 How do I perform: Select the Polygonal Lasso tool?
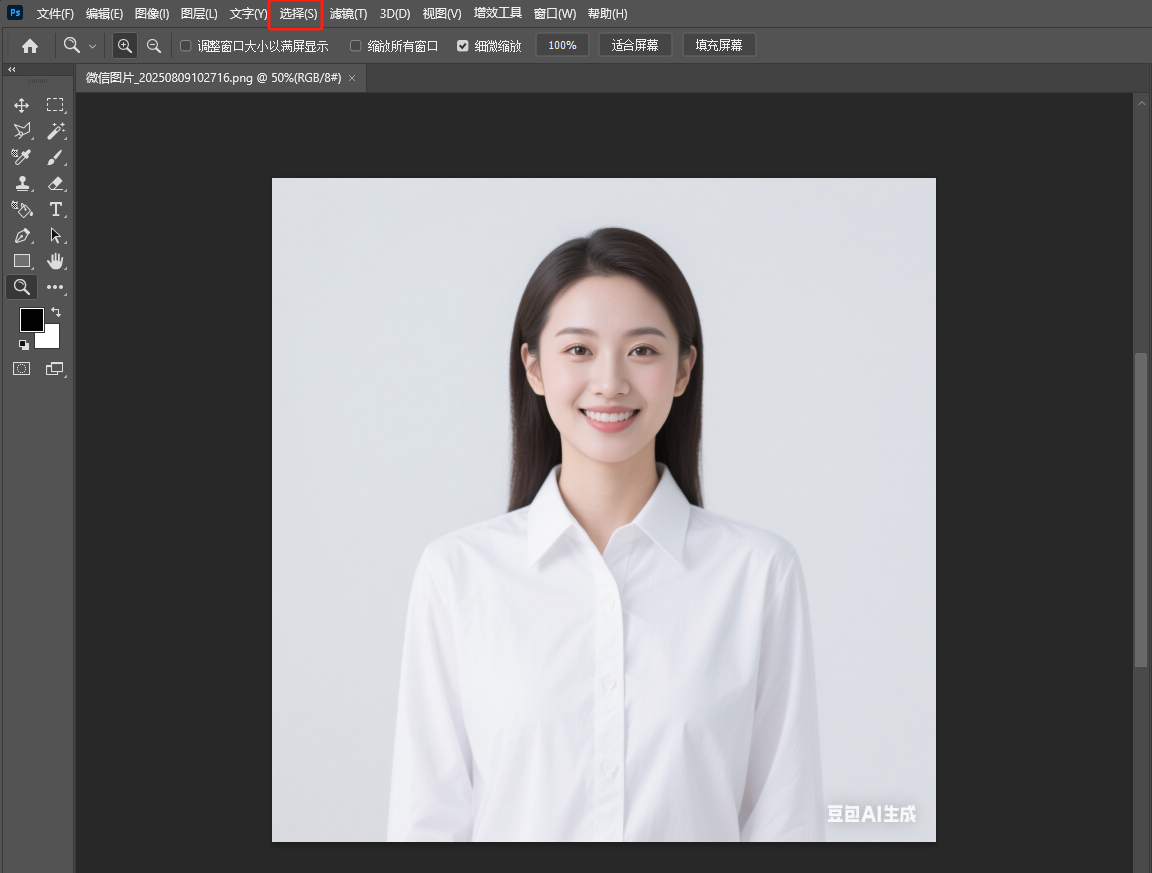tap(22, 131)
